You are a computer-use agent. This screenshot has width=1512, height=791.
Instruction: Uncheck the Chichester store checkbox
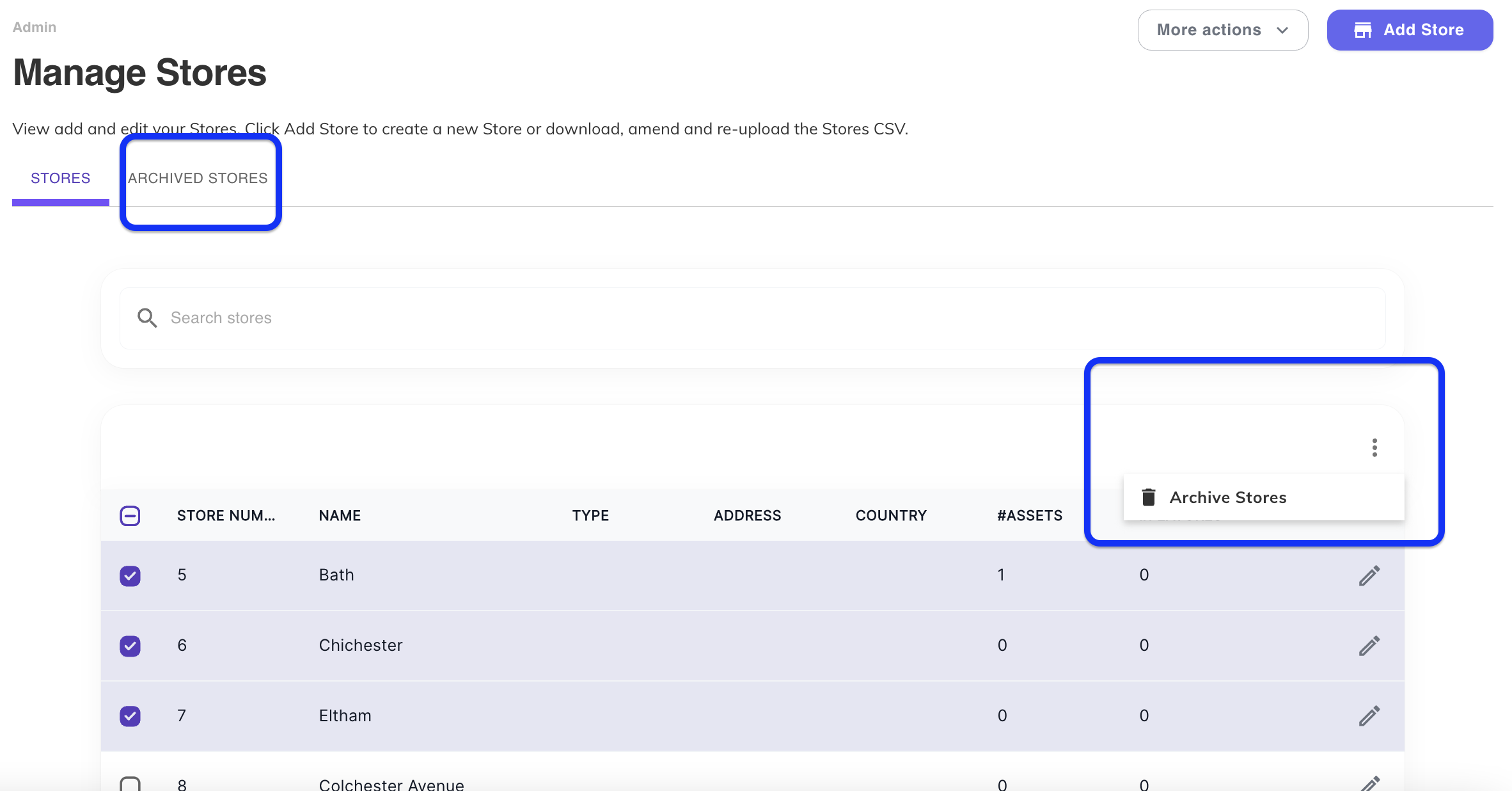tap(130, 646)
